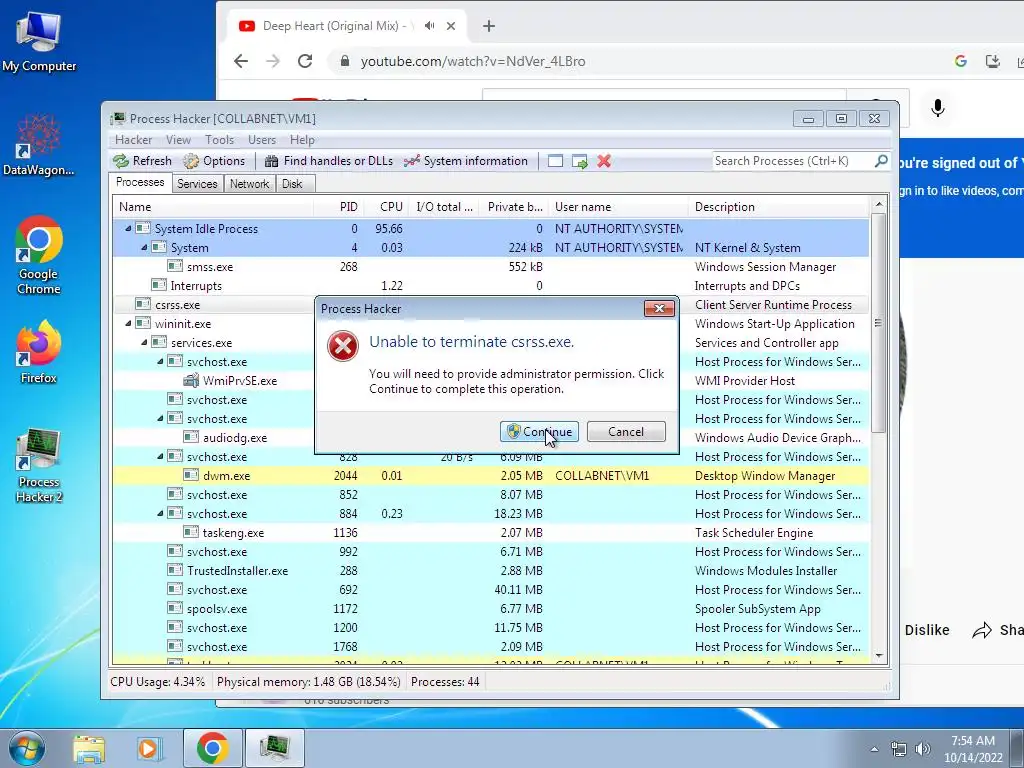Viewport: 1024px width, 768px height.
Task: Open Firefox desktop shortcut
Action: [x=39, y=351]
